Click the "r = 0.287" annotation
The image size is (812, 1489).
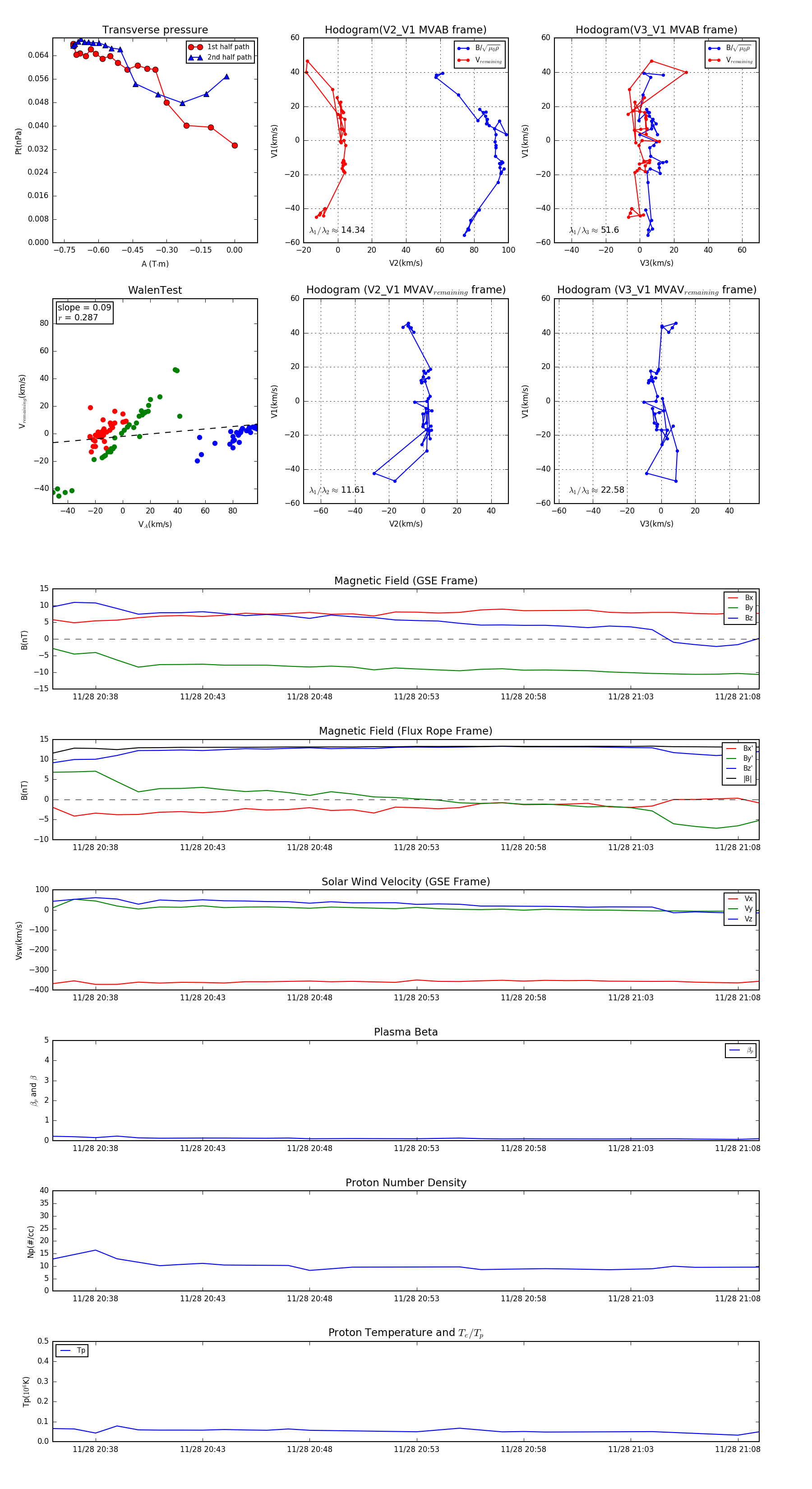pos(78,317)
